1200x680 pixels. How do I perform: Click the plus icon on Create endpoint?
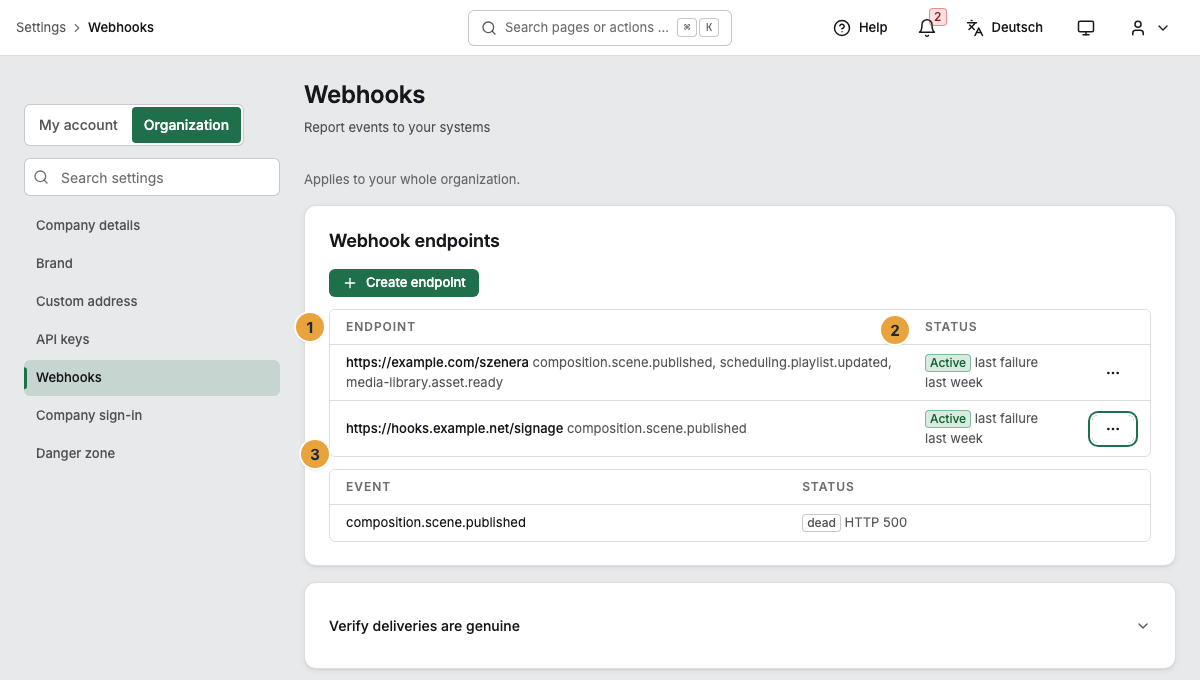point(350,283)
